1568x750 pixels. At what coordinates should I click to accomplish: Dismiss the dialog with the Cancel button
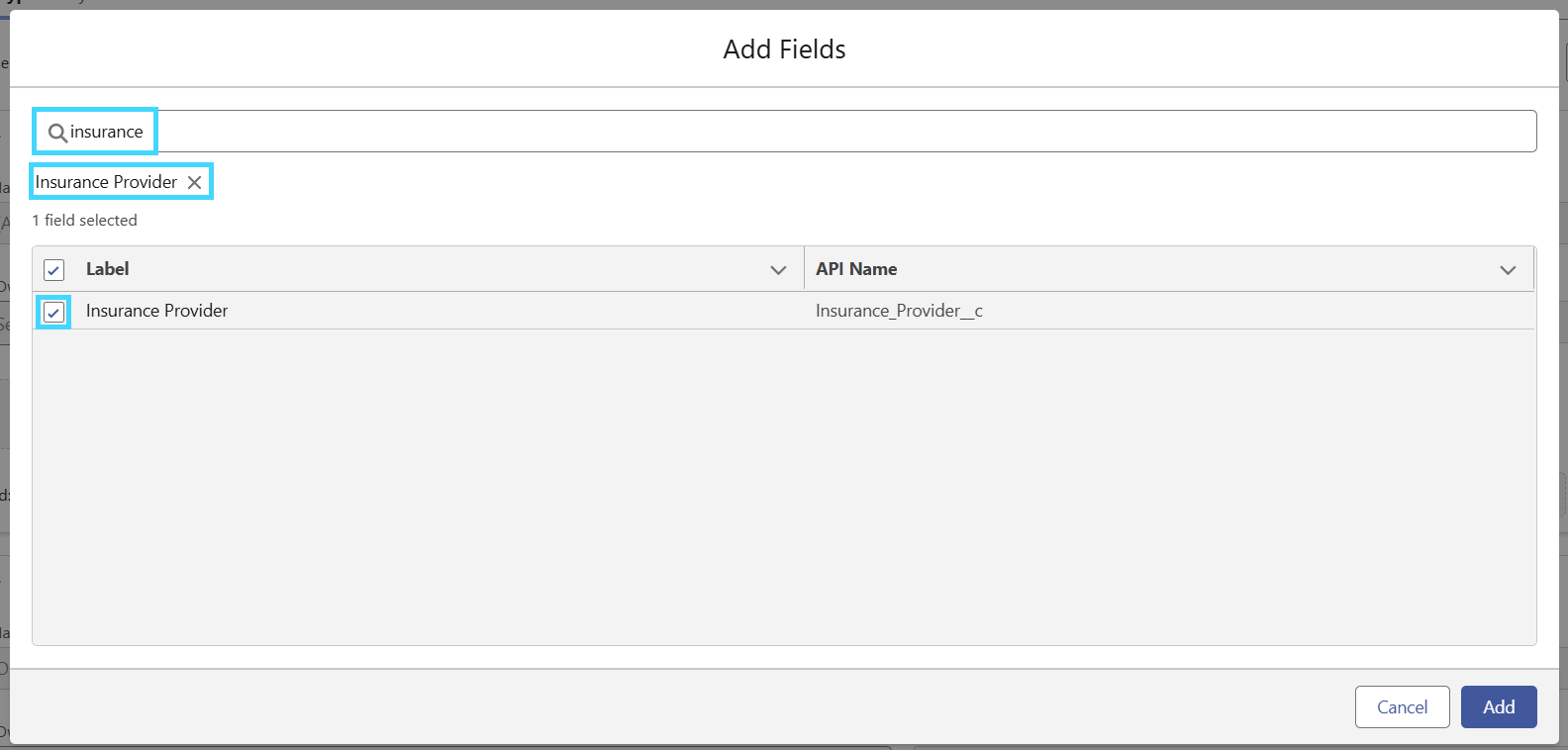pos(1402,706)
